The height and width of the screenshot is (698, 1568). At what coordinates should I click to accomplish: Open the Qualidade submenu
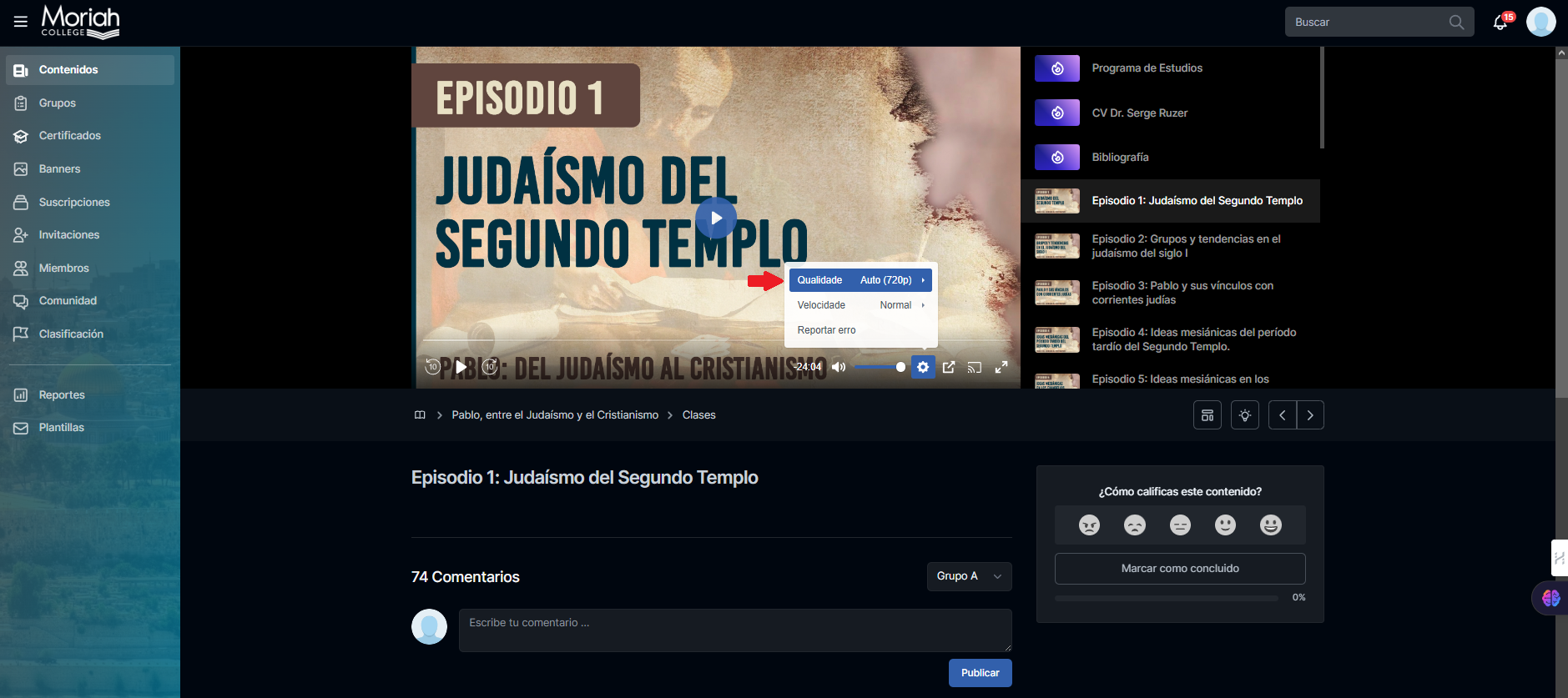860,280
